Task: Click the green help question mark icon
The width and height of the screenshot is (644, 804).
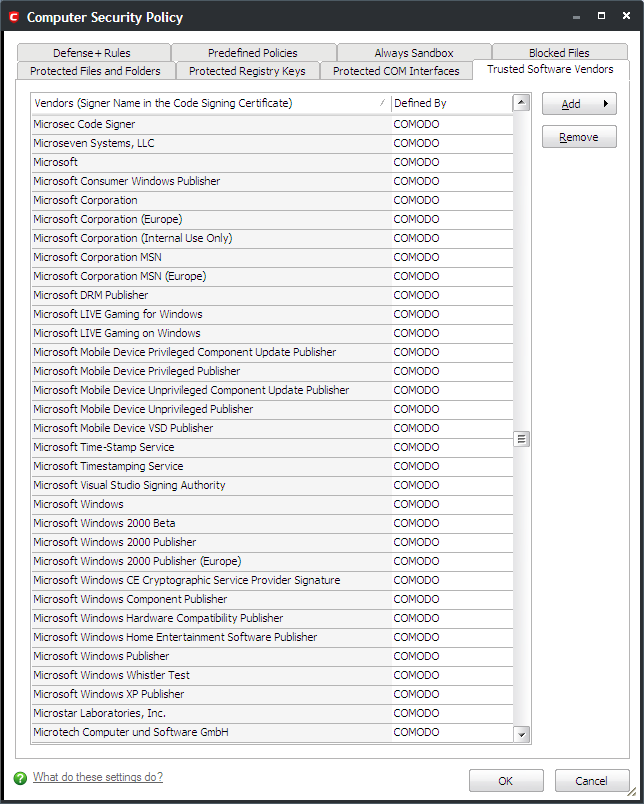Action: click(20, 778)
